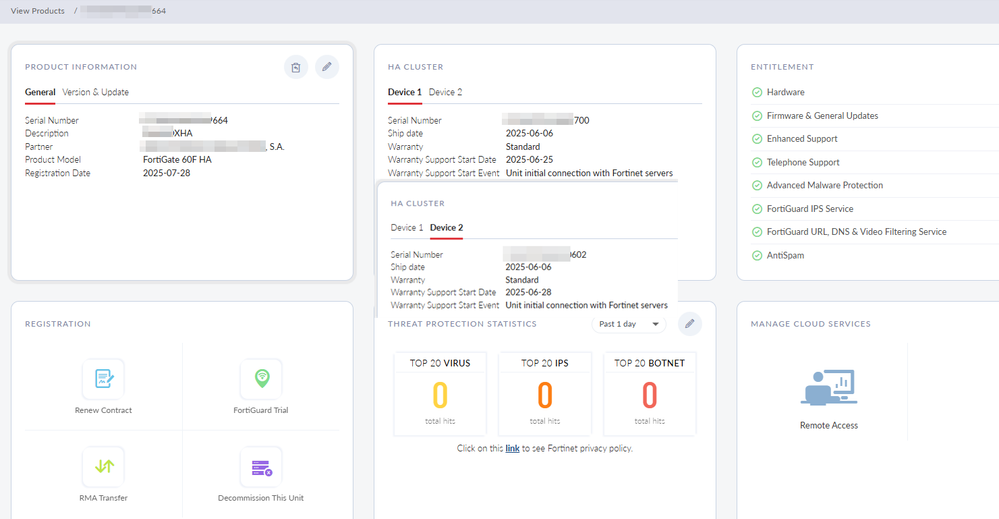Click the edit pencil in Product Information

[x=327, y=67]
